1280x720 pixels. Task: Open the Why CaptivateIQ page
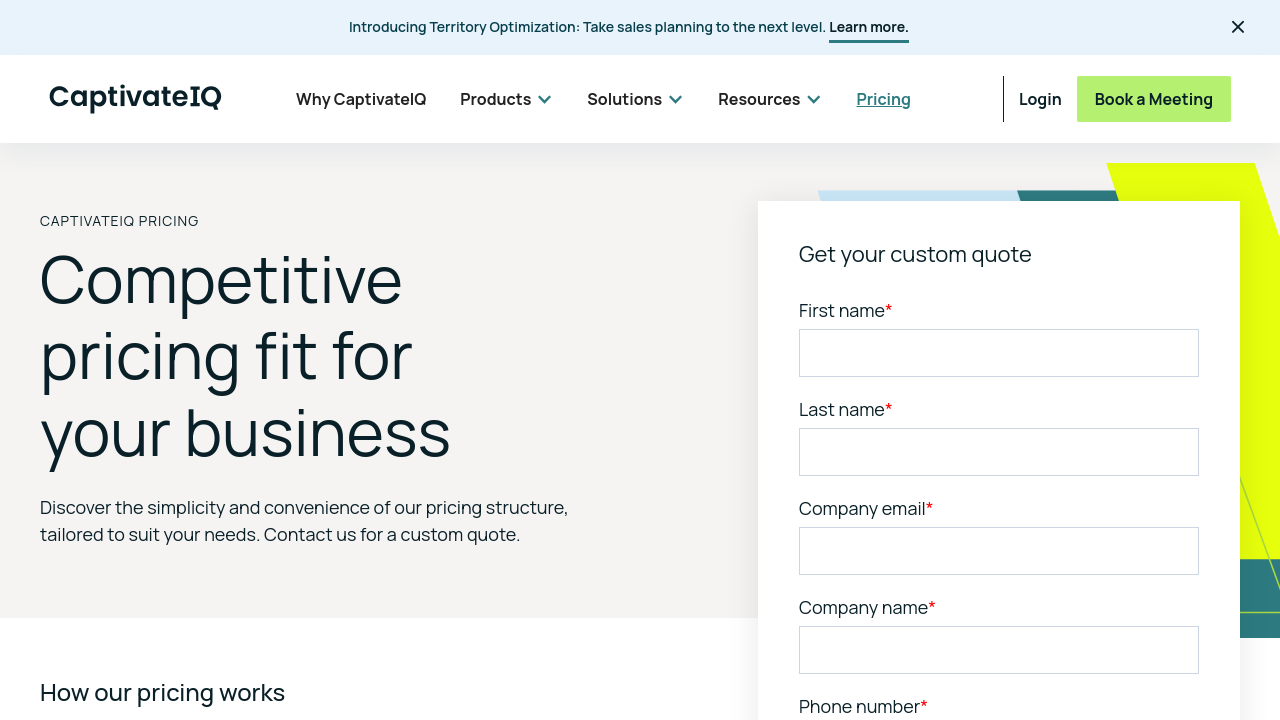(361, 99)
